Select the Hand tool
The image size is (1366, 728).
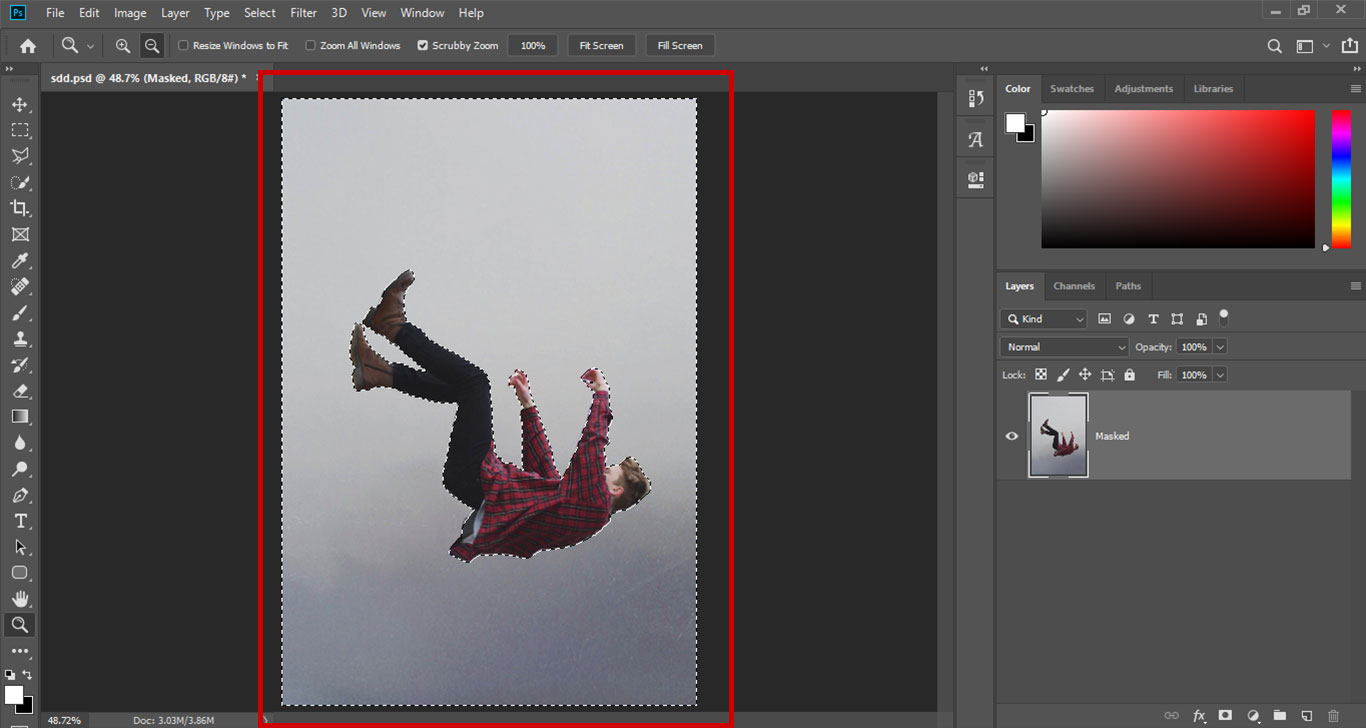20,599
